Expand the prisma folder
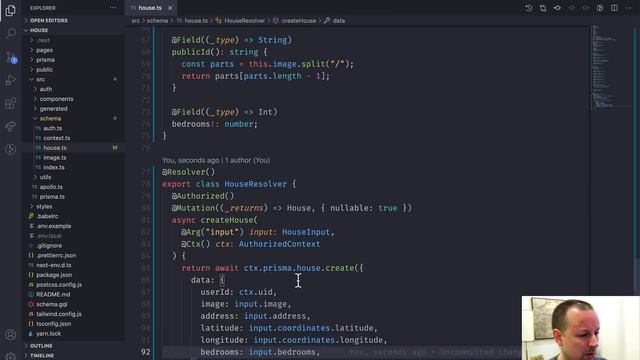This screenshot has width=640, height=360. tap(73, 60)
